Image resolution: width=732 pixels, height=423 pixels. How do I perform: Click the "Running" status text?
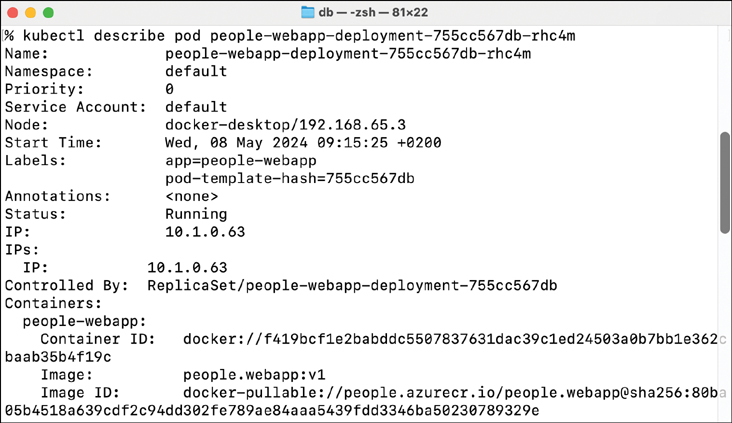196,214
